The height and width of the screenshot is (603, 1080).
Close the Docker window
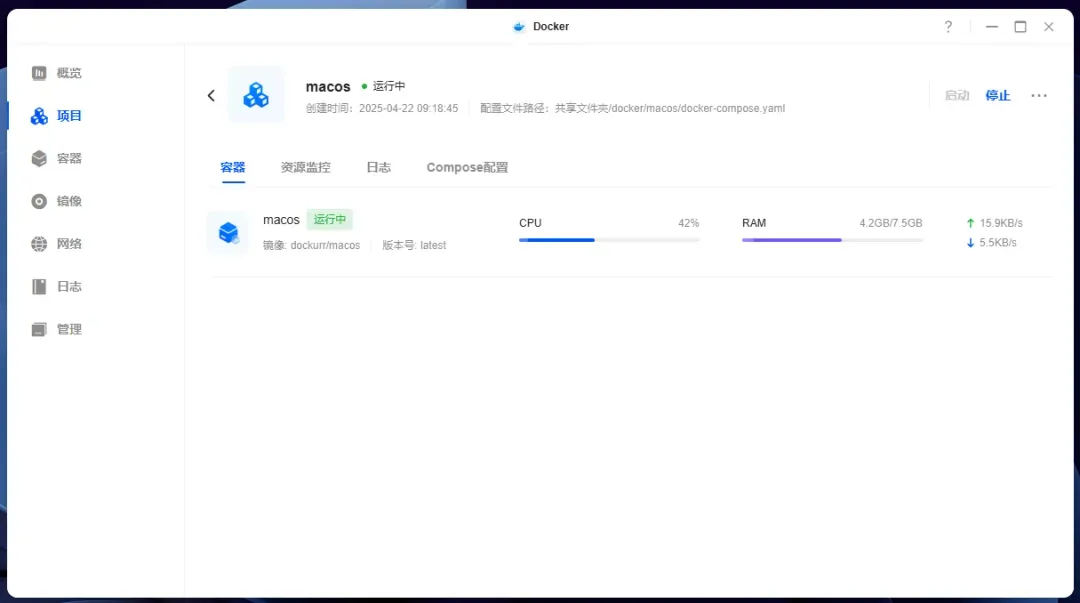(1048, 27)
